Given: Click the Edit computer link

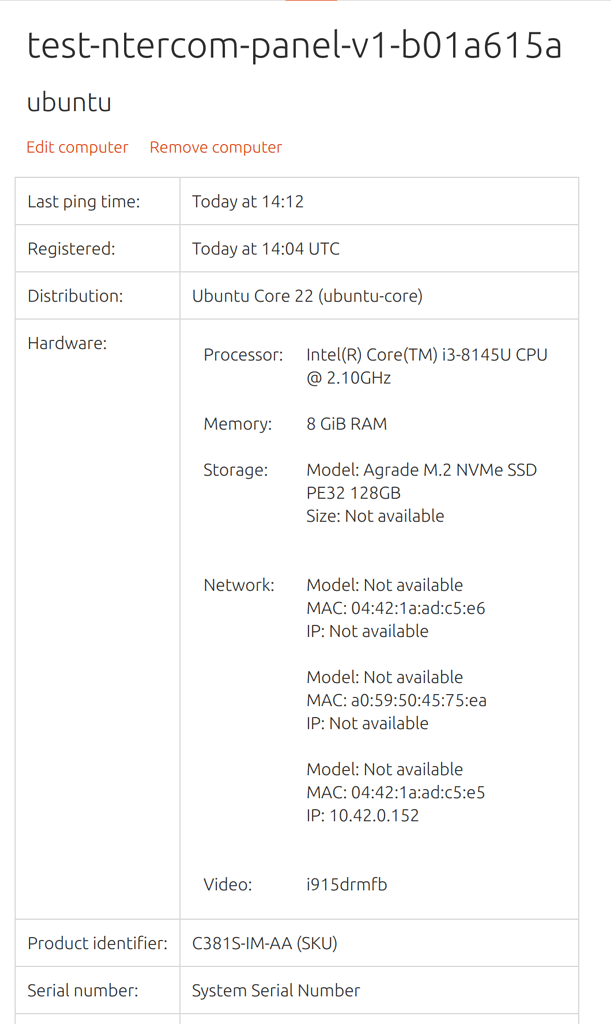Looking at the screenshot, I should tap(77, 147).
